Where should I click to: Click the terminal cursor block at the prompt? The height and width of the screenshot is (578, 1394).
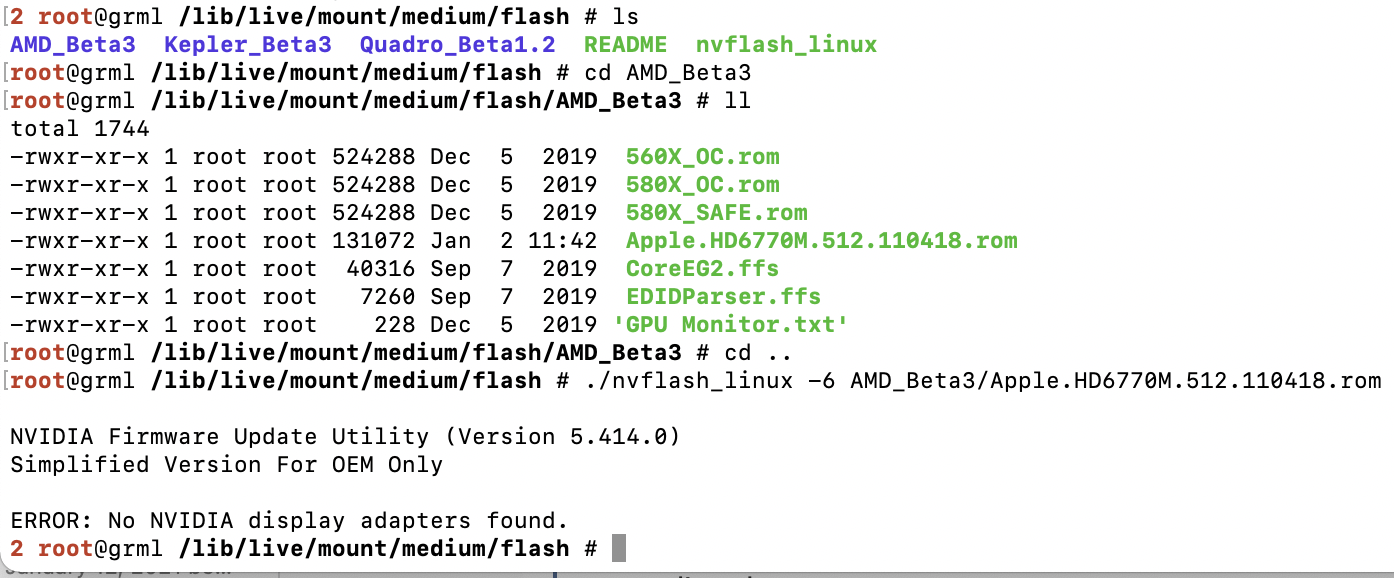[618, 548]
